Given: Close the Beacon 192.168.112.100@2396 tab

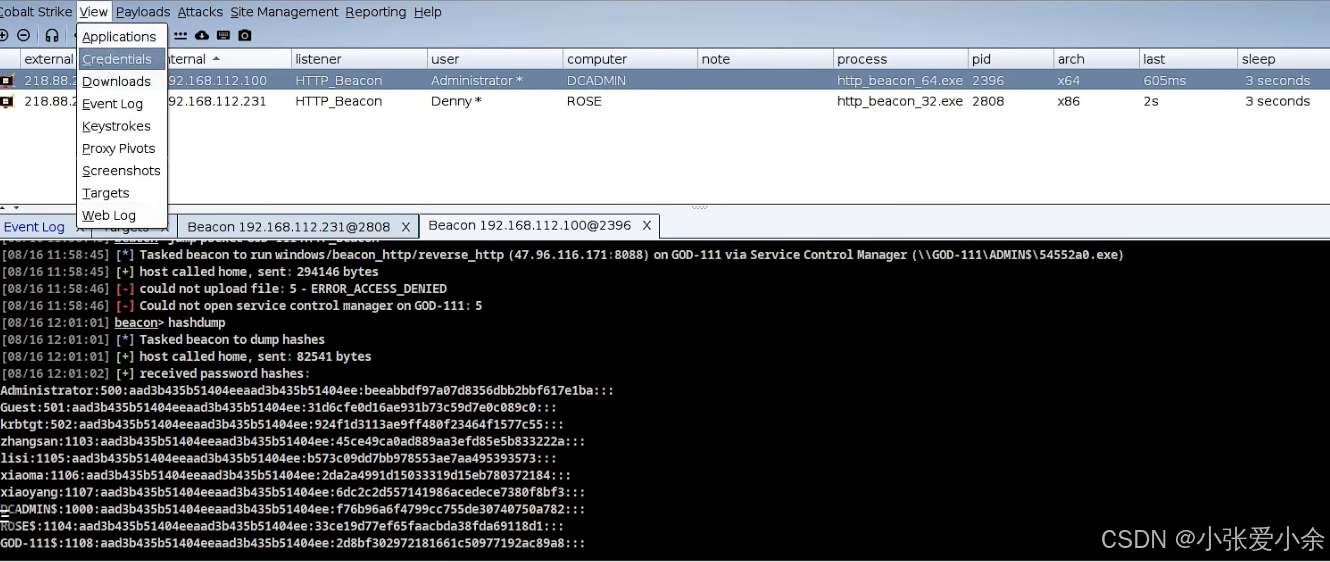Looking at the screenshot, I should click(x=647, y=226).
